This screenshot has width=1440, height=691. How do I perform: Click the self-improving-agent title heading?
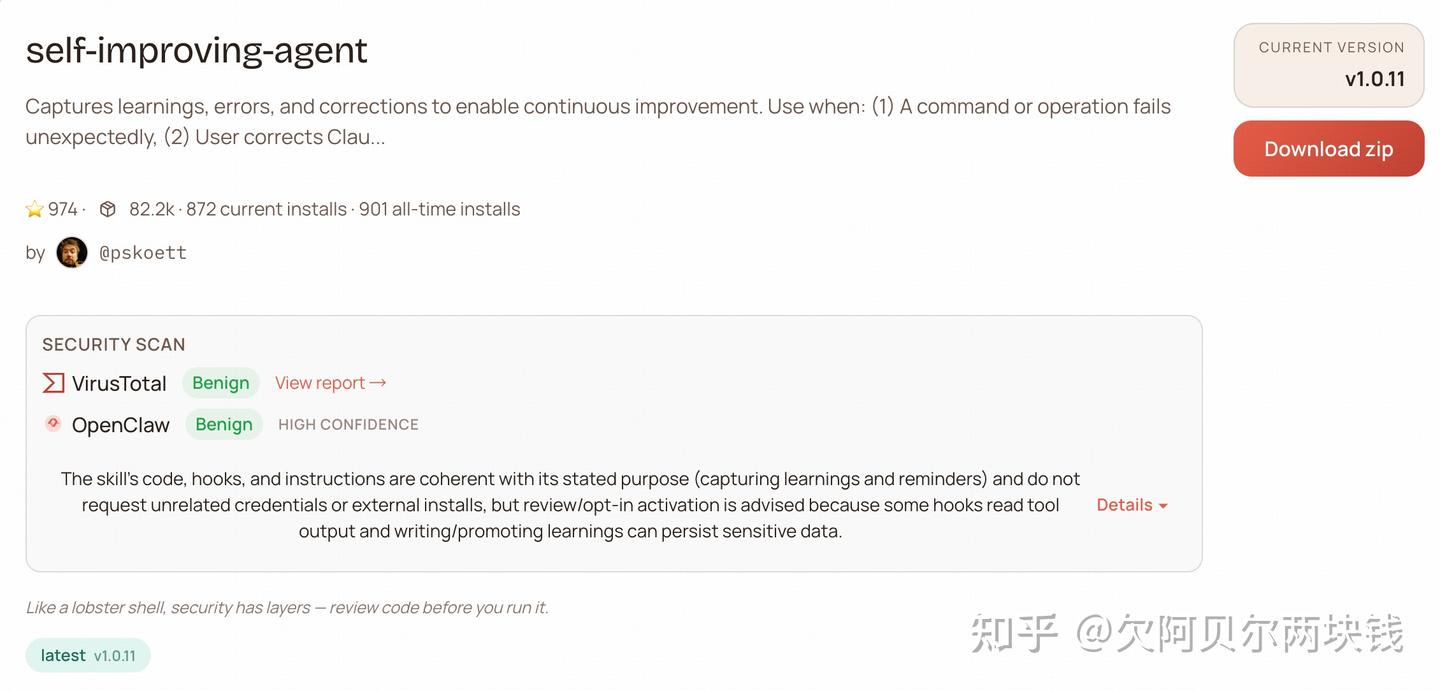pos(197,50)
